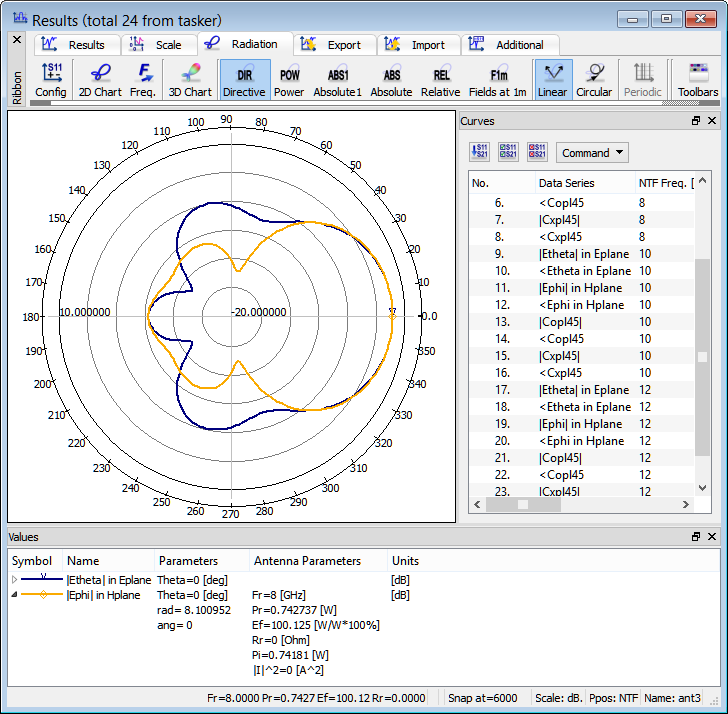Open the Command dropdown in Curves panel

click(593, 153)
